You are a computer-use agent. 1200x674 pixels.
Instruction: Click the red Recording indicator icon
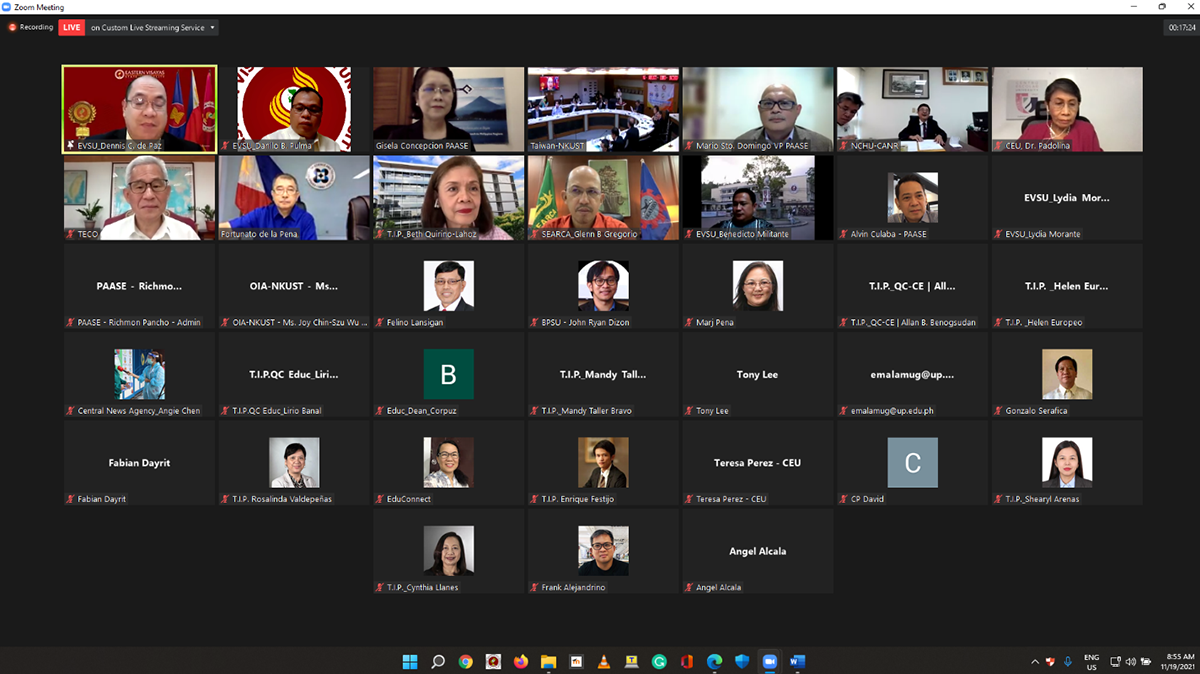(13, 27)
